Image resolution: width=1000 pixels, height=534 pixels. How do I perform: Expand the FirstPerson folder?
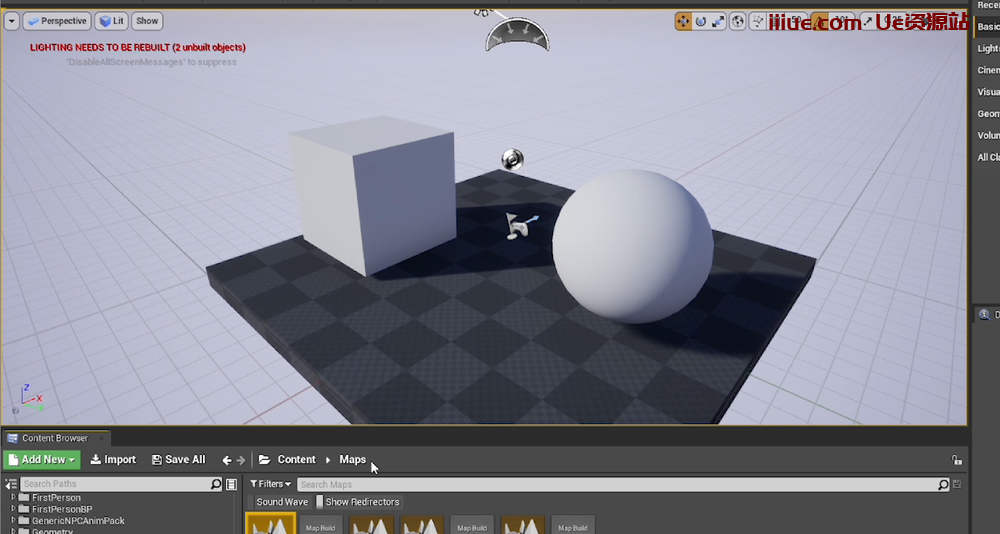(x=14, y=497)
